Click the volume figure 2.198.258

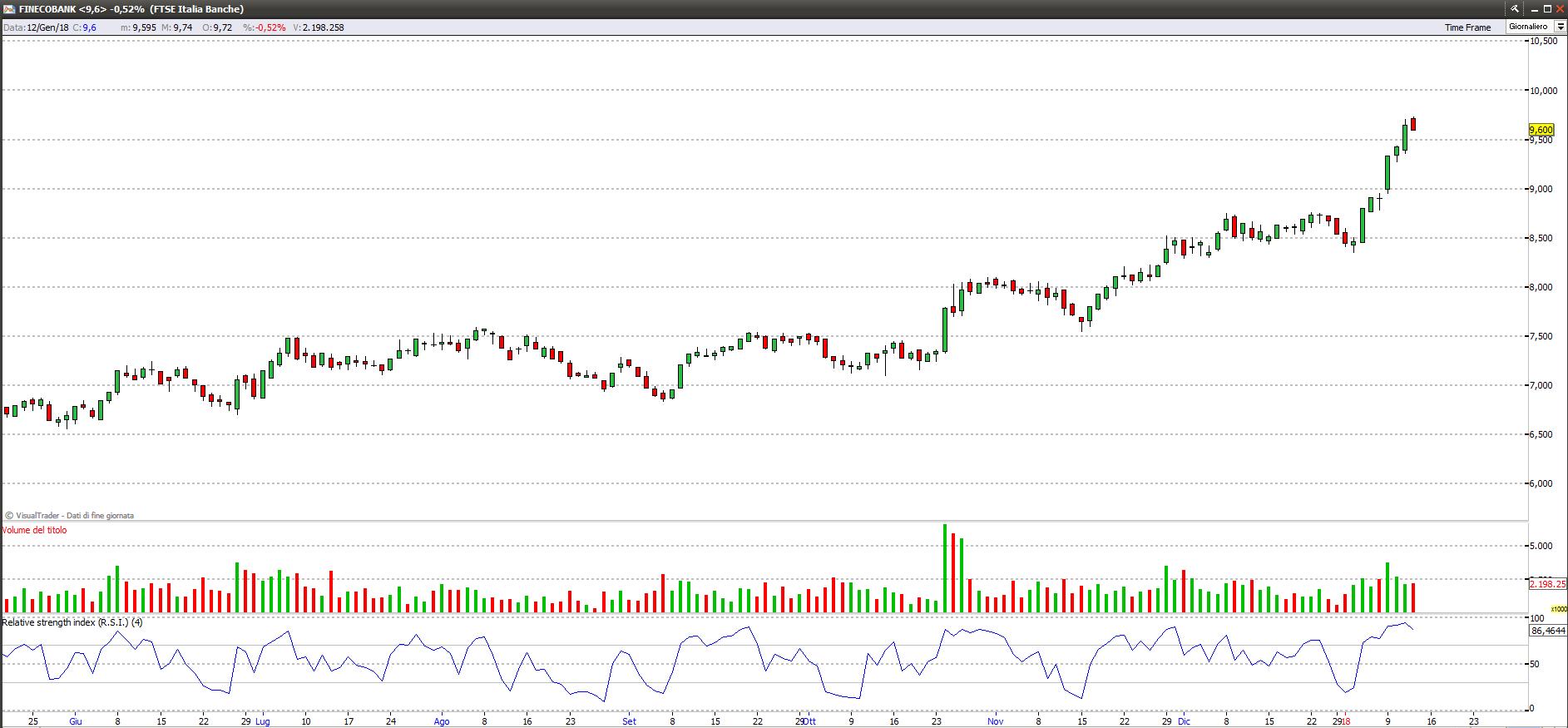pos(324,27)
